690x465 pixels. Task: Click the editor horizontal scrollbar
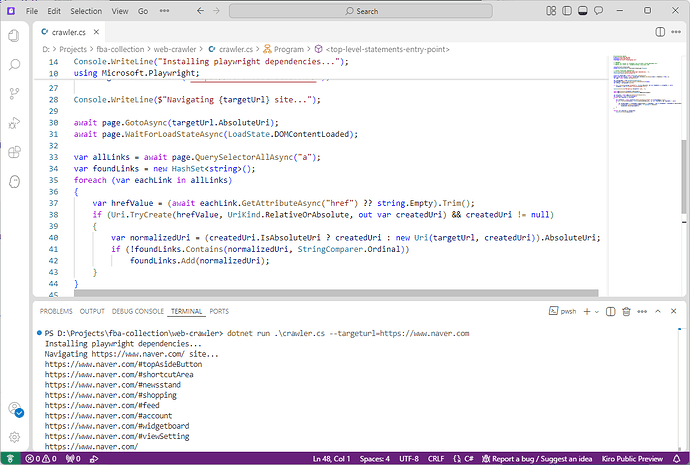336,293
